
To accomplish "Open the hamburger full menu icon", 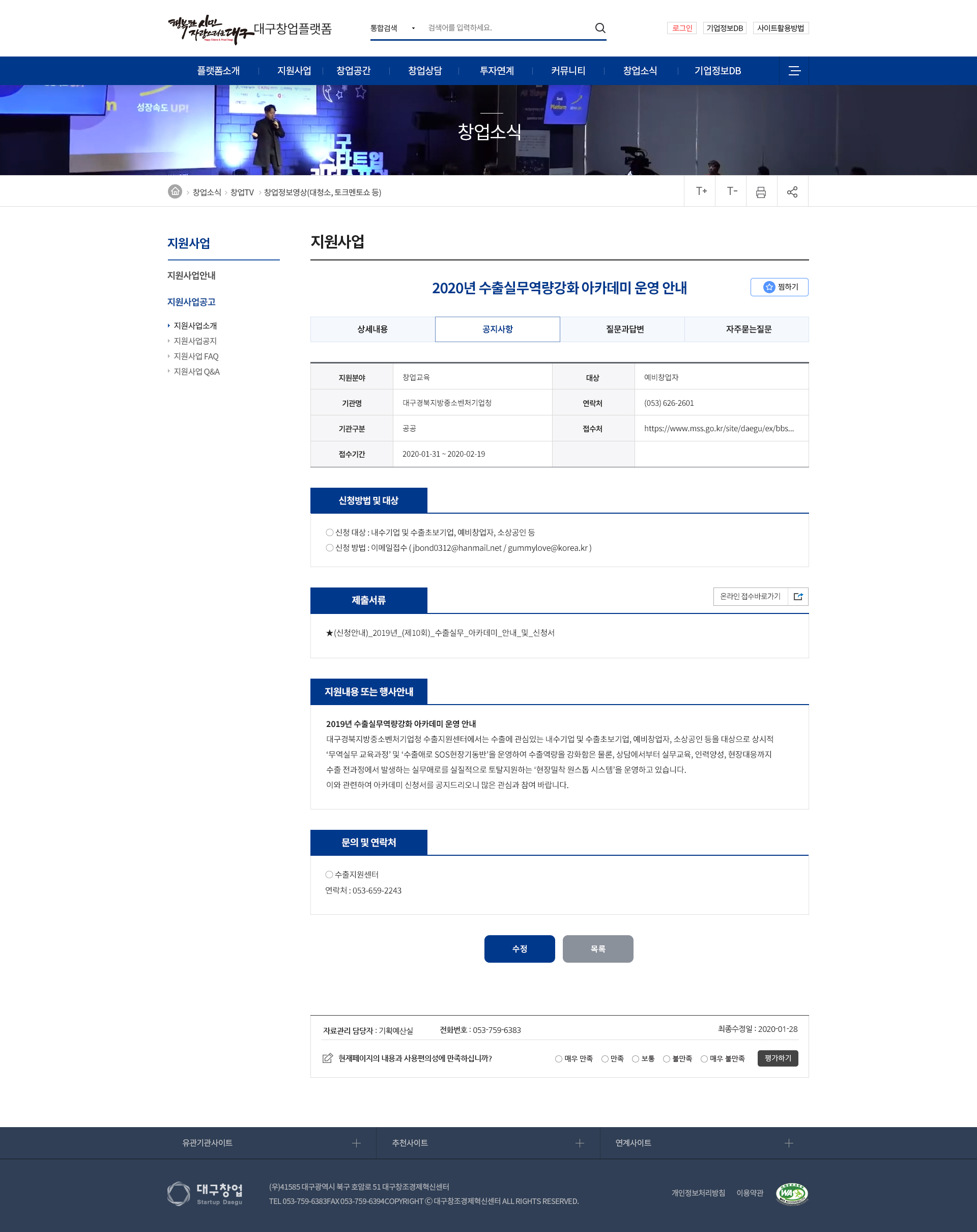I will (794, 71).
